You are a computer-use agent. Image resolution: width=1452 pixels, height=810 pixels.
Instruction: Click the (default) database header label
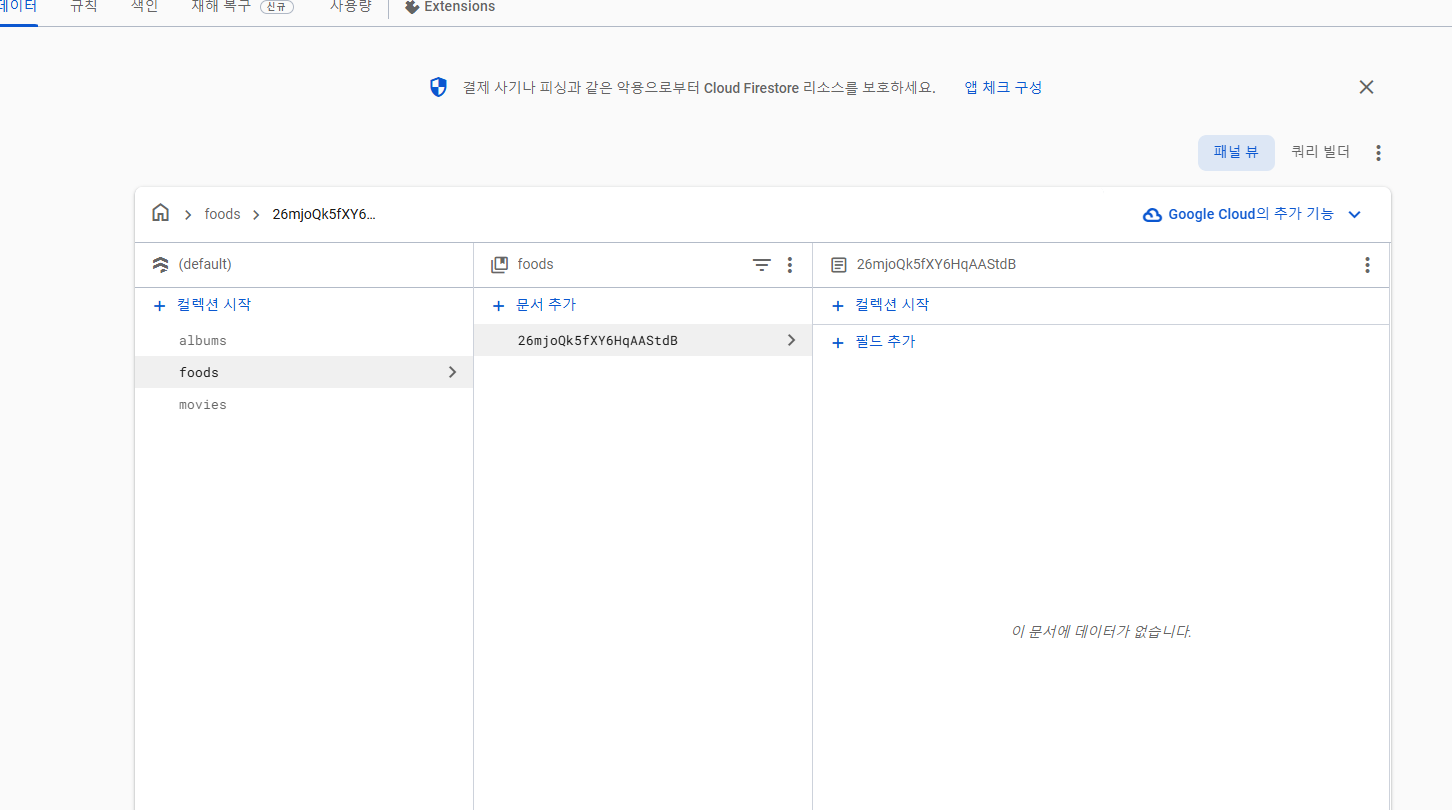coord(205,265)
